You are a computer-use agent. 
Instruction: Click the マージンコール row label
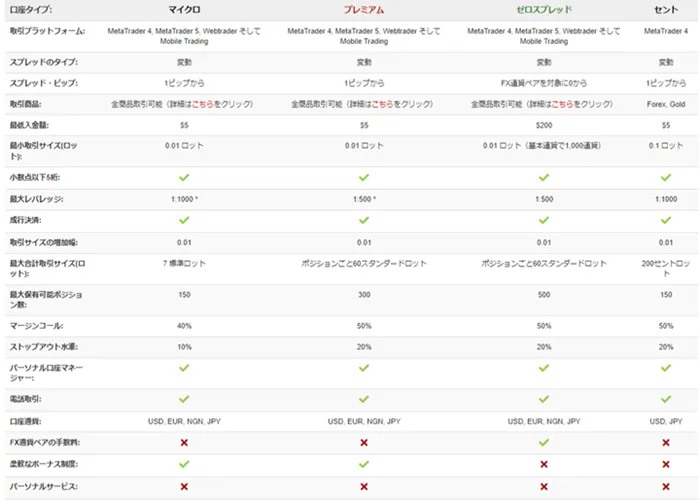36,326
